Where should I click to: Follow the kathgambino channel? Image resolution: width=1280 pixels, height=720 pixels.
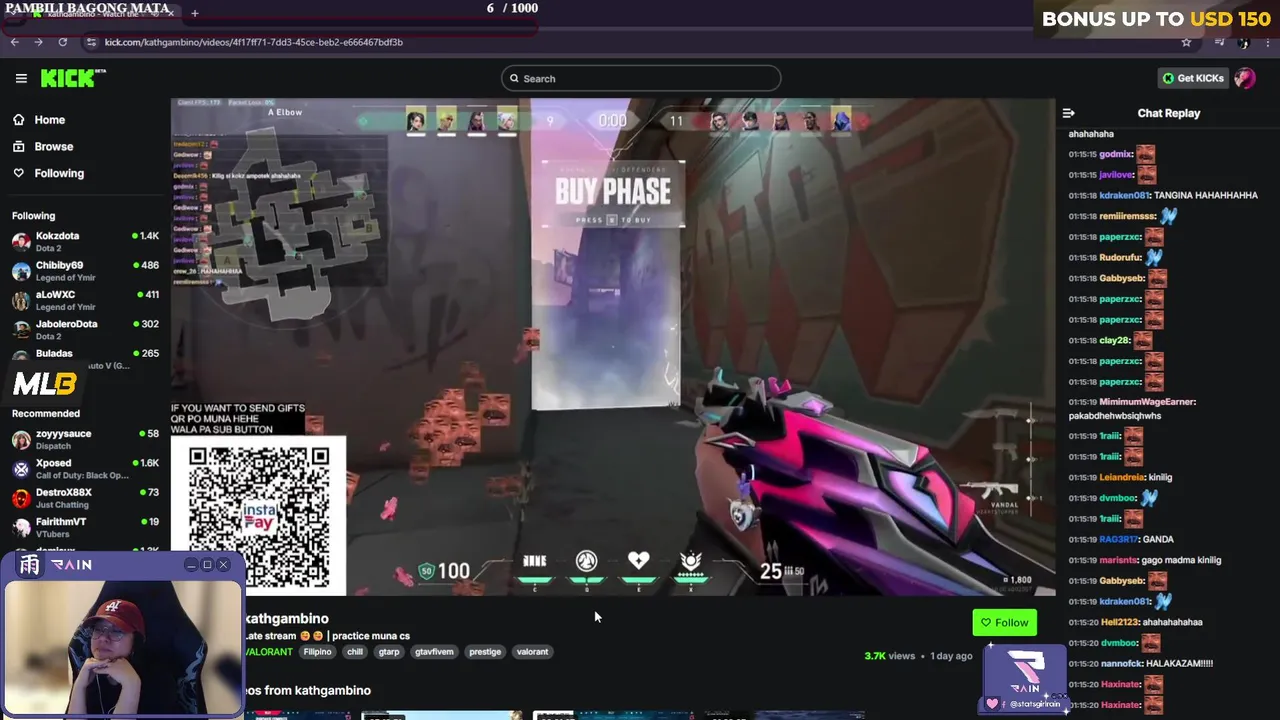click(1004, 623)
